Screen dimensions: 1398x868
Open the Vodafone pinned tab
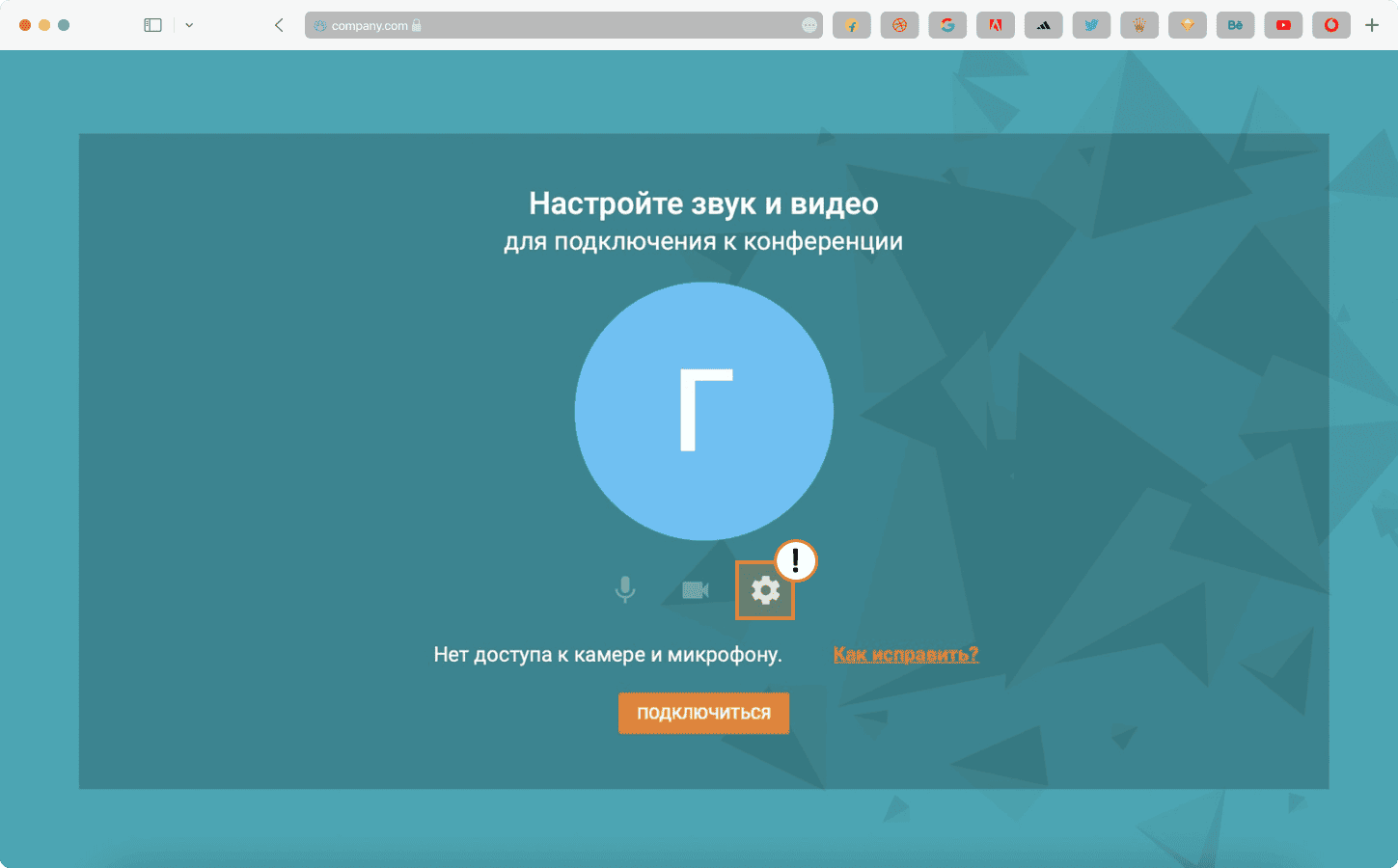1331,25
